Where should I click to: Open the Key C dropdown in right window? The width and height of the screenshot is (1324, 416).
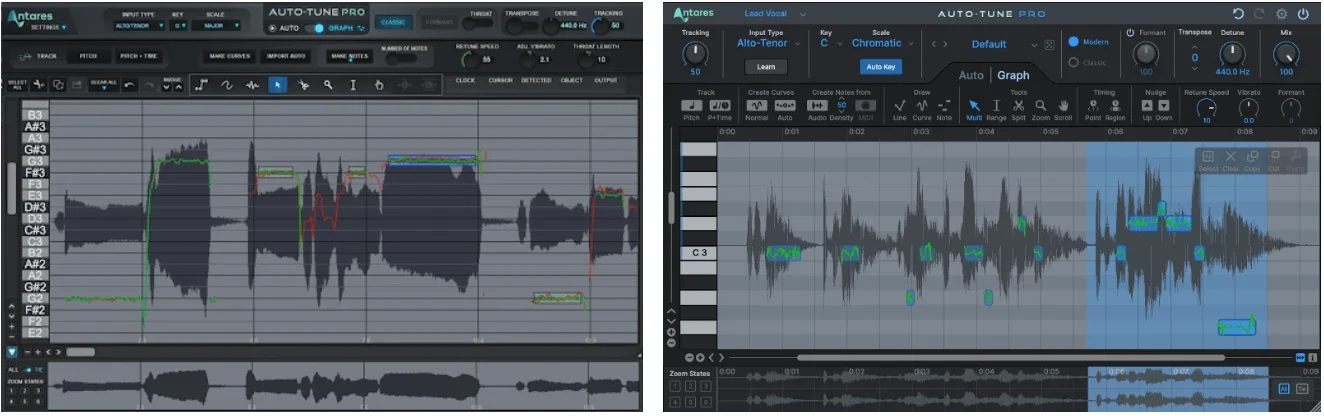[831, 43]
